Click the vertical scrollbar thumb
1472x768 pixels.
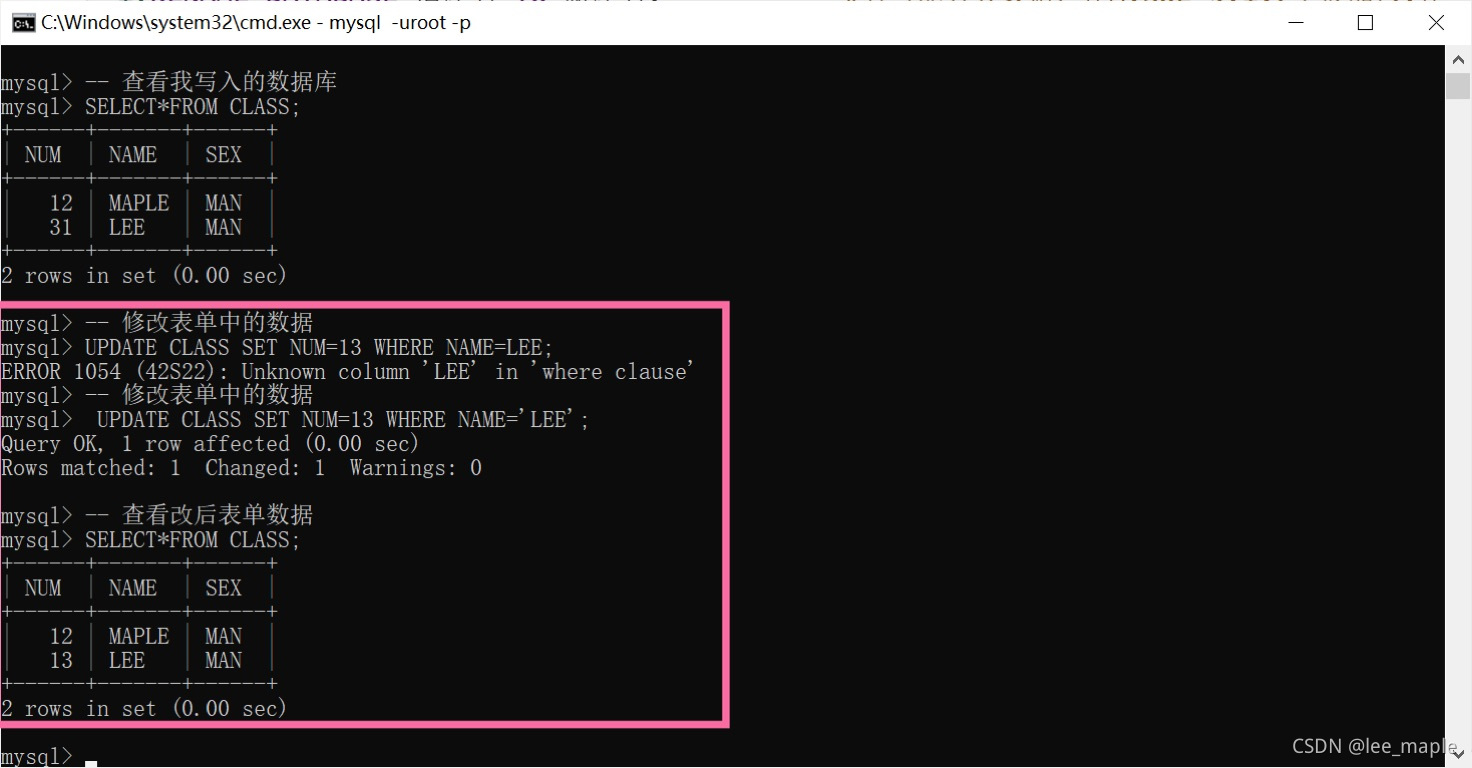click(1457, 86)
